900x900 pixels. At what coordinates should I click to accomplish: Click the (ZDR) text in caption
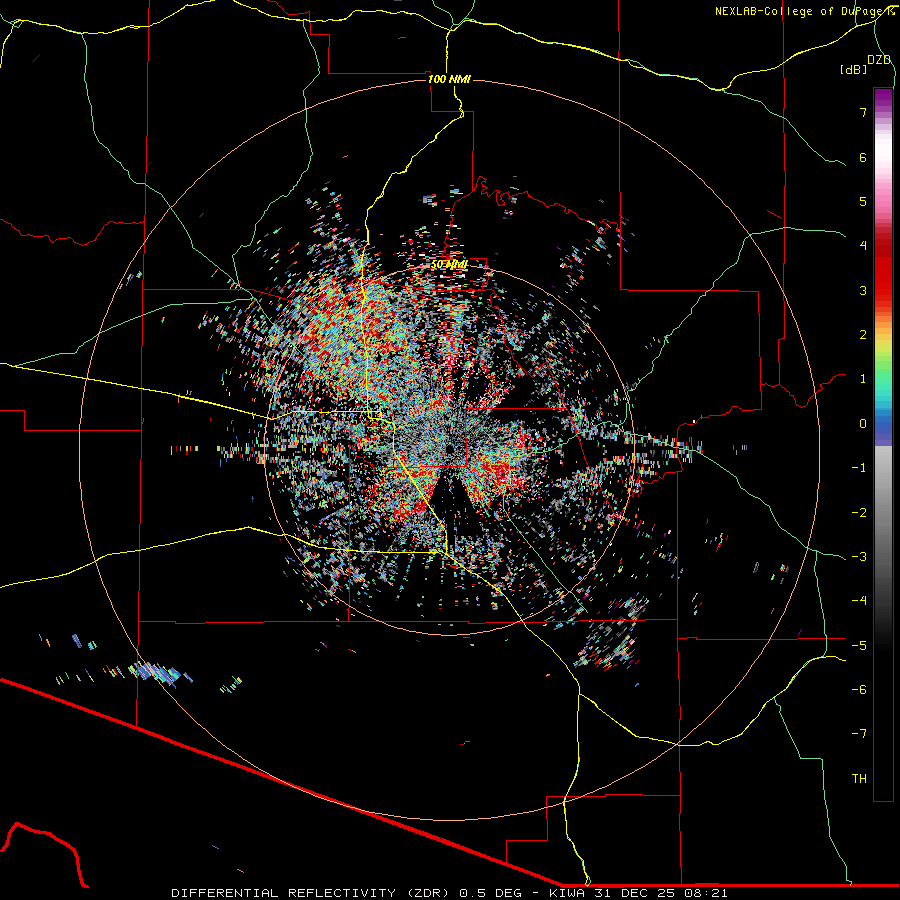point(427,893)
